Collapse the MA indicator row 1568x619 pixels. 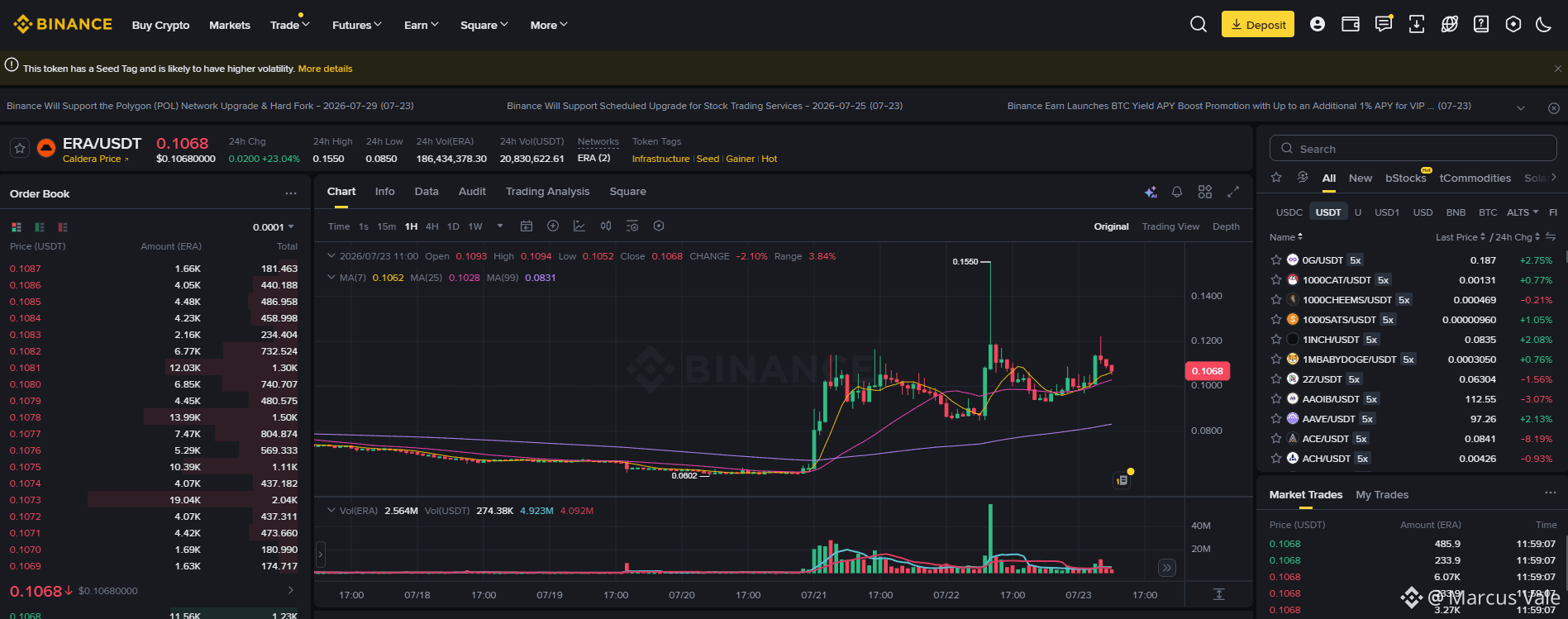coord(331,278)
